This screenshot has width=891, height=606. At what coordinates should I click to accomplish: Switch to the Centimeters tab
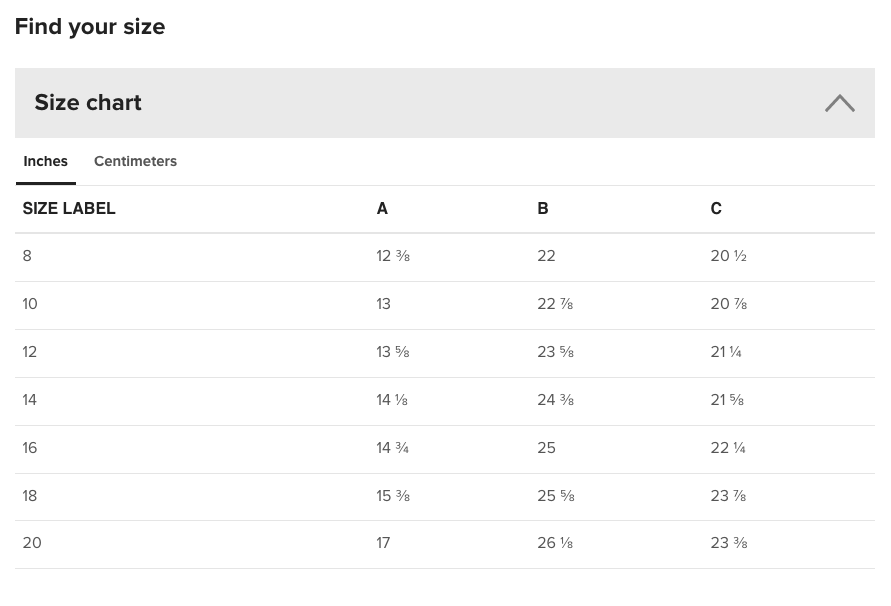click(135, 161)
